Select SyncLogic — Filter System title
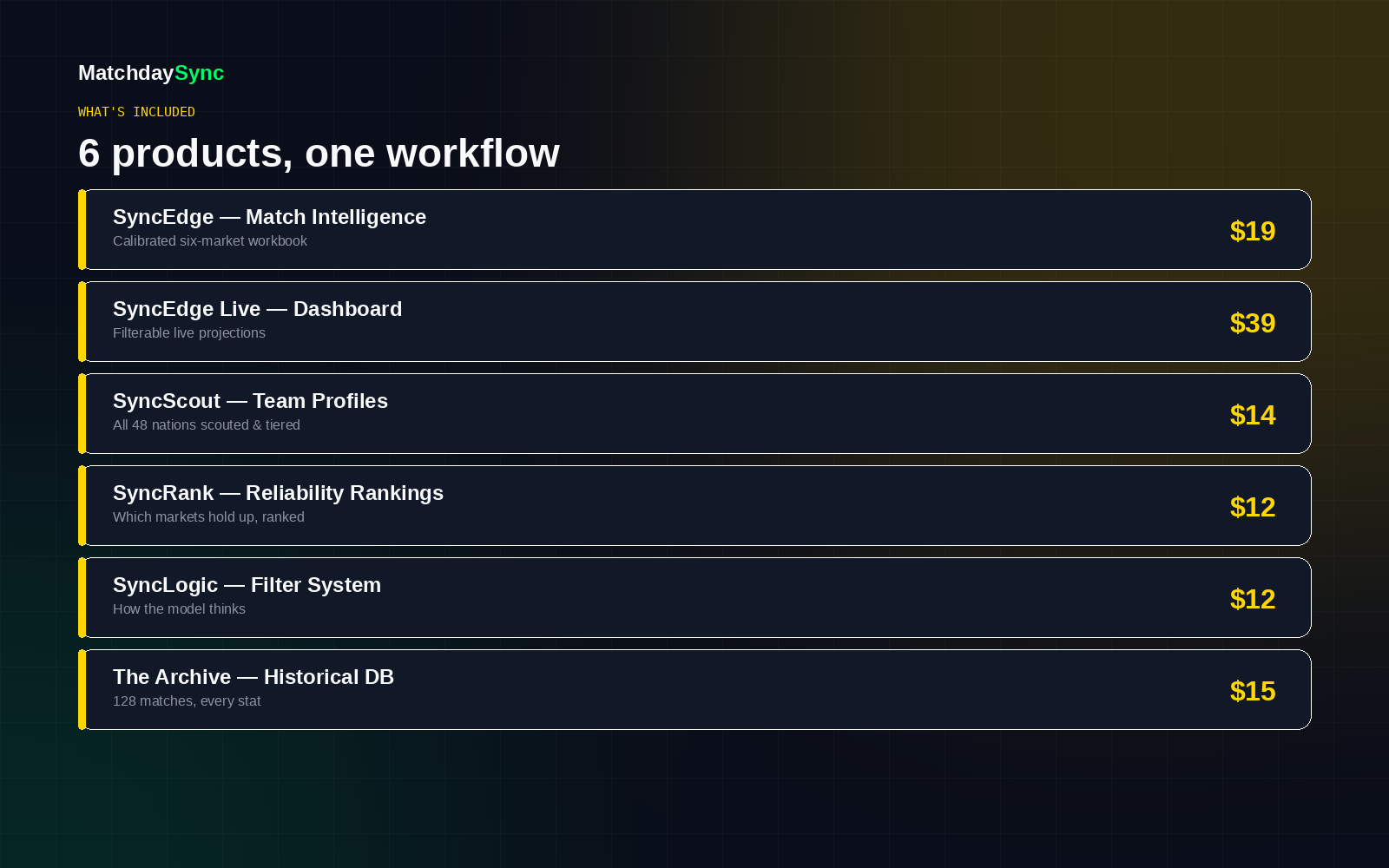 (x=247, y=585)
